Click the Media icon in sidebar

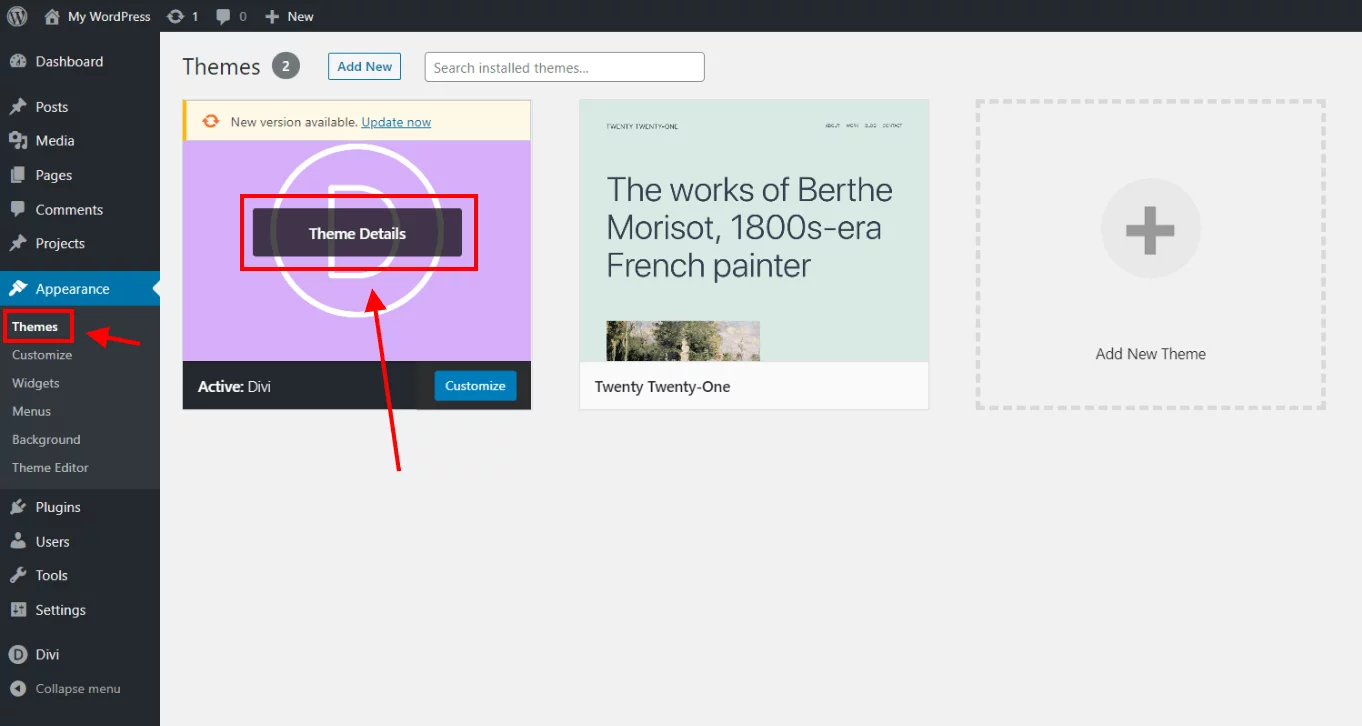pyautogui.click(x=18, y=141)
